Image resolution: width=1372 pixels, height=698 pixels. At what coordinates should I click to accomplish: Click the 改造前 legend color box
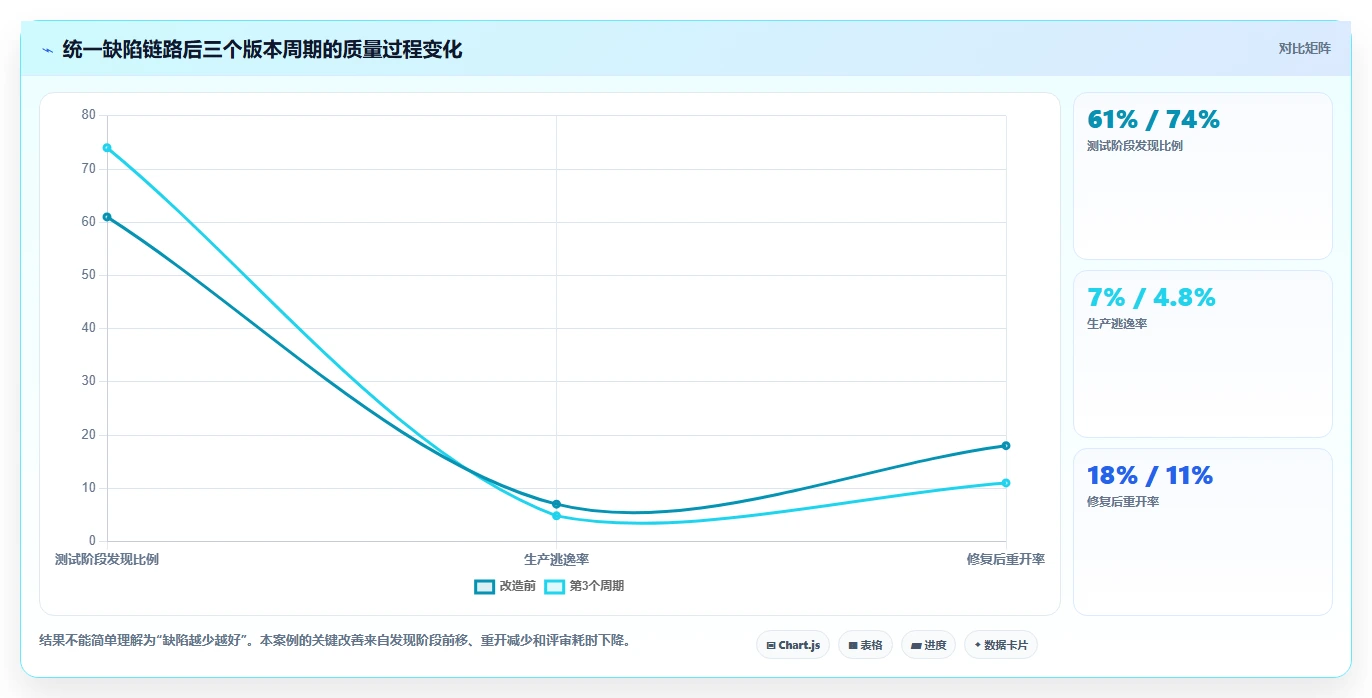click(484, 586)
